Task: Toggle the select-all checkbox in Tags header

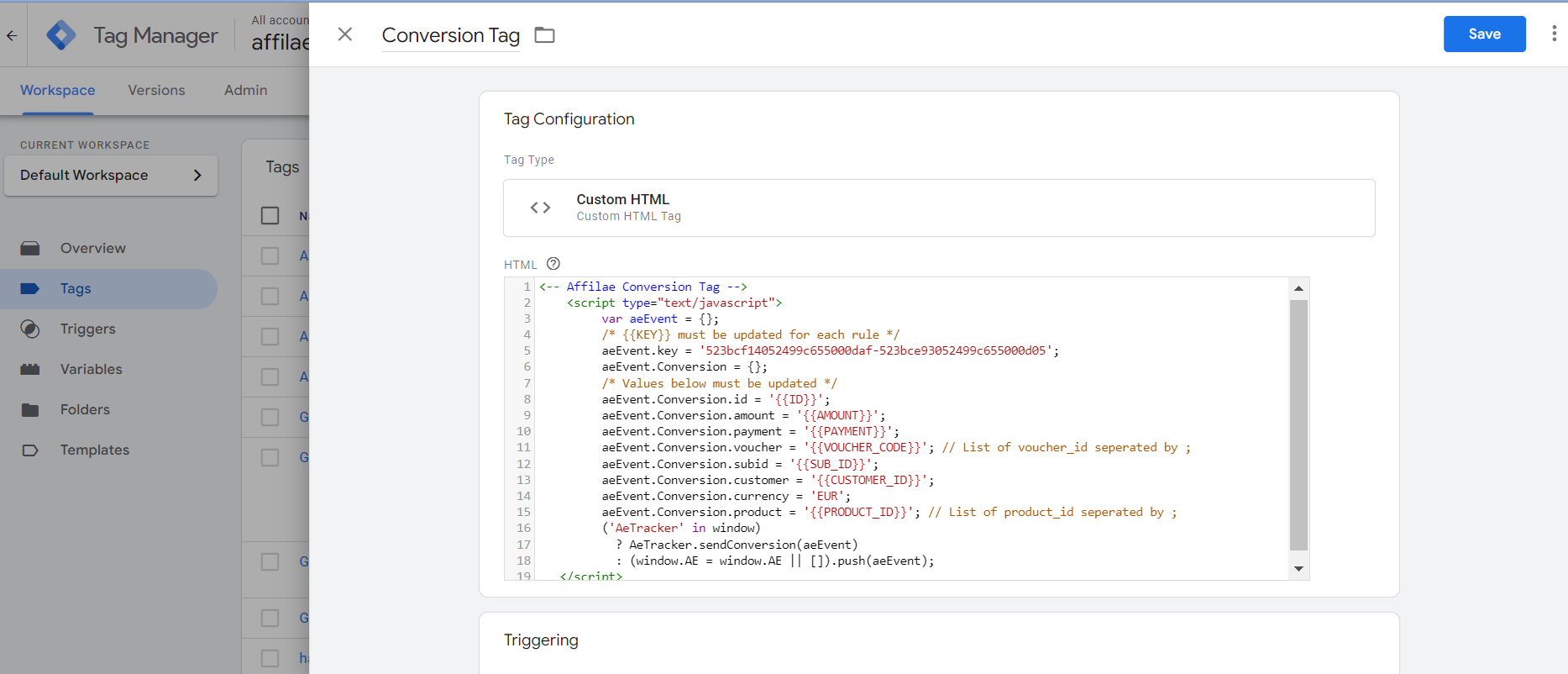Action: 270,215
